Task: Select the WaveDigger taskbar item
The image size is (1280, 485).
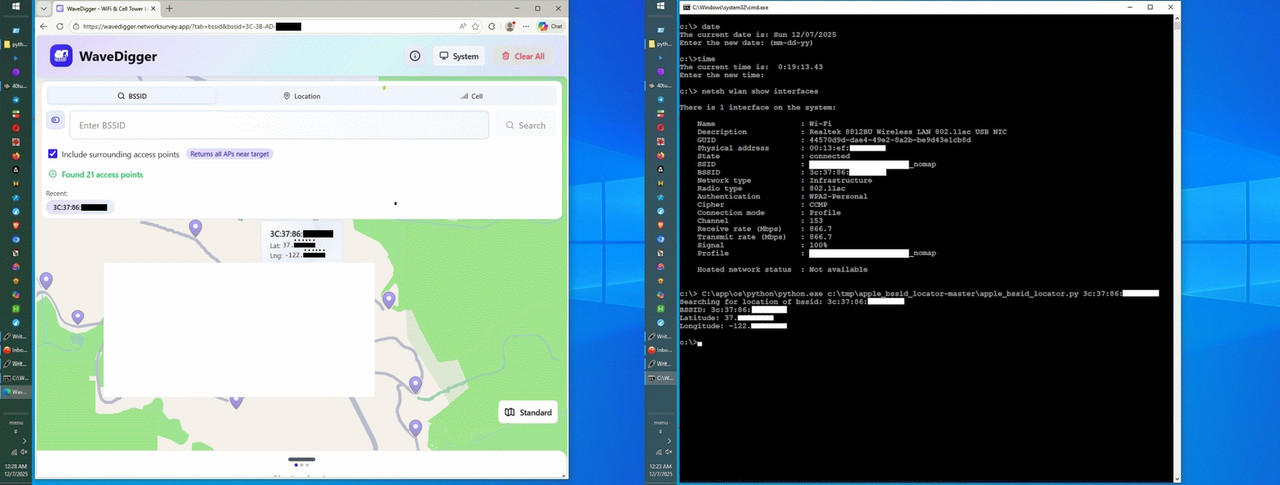Action: click(17, 392)
